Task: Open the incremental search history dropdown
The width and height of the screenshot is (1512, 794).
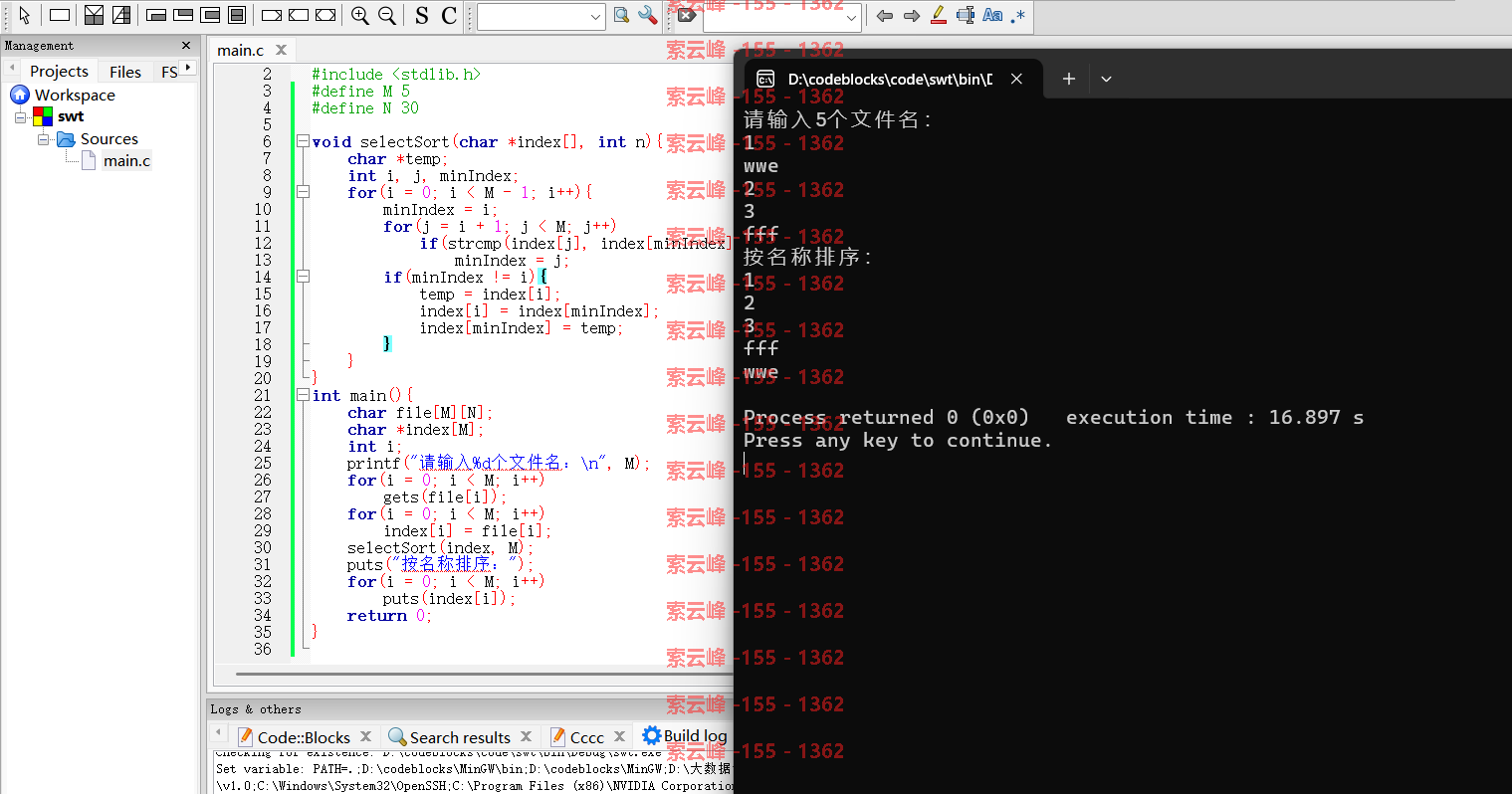Action: pos(851,17)
